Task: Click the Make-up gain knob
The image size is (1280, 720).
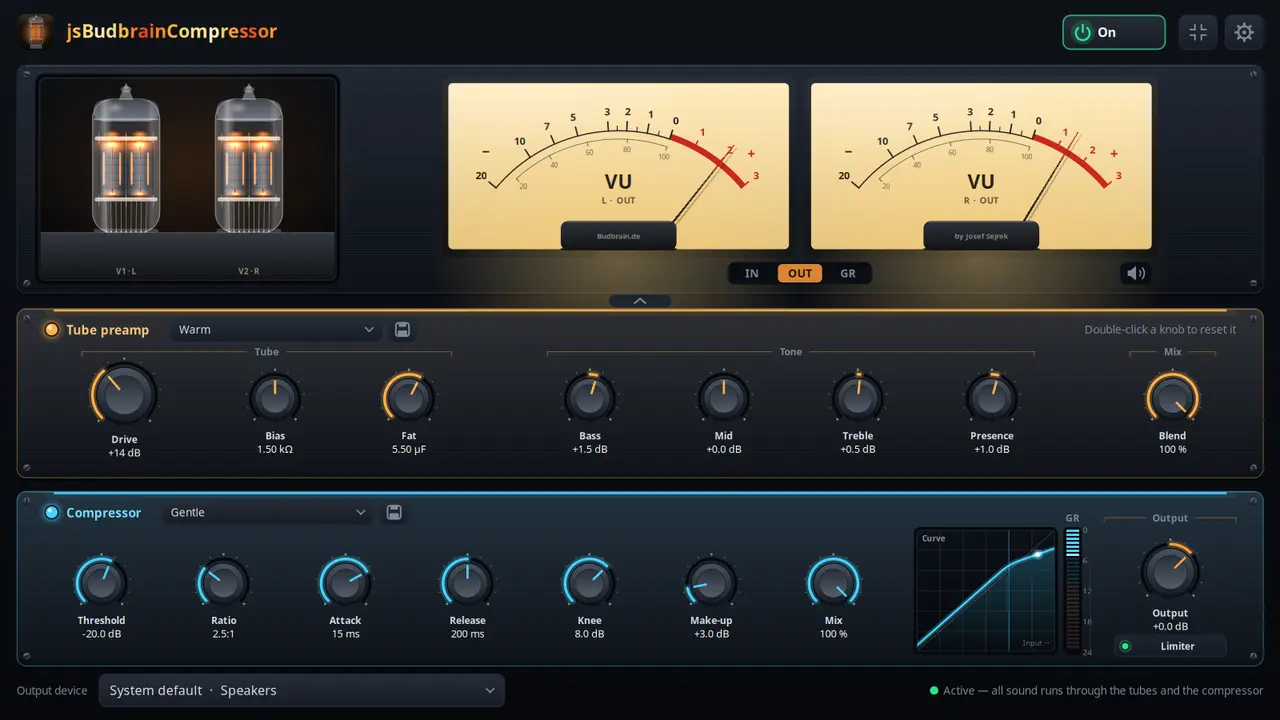Action: (x=711, y=583)
